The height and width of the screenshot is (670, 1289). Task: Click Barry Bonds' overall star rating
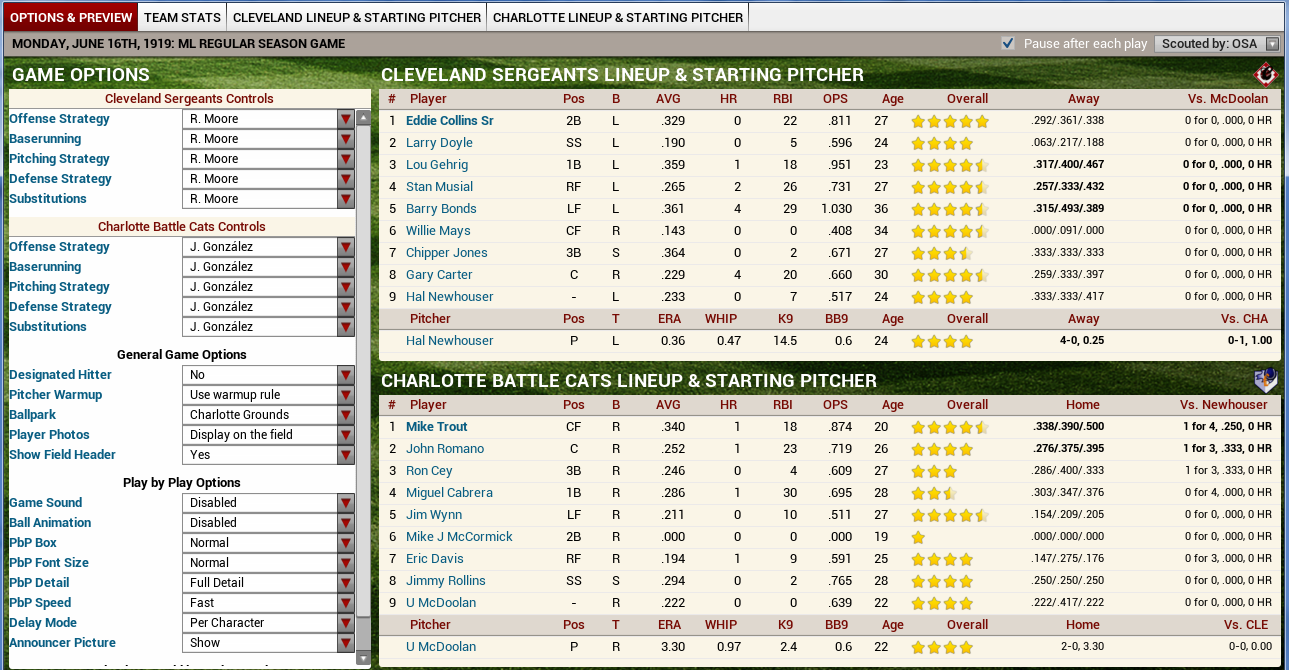coord(949,209)
